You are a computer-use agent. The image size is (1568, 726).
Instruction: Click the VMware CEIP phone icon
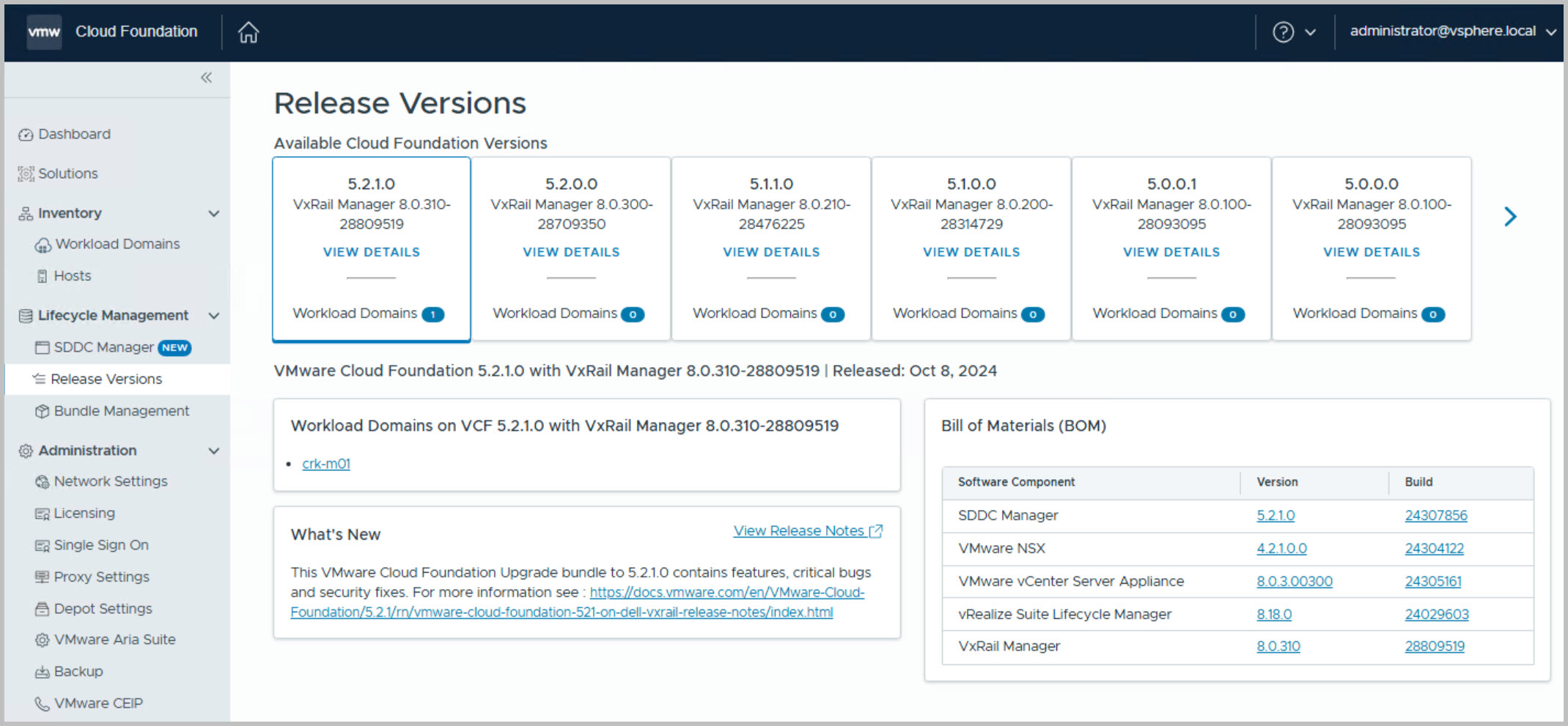pos(43,703)
